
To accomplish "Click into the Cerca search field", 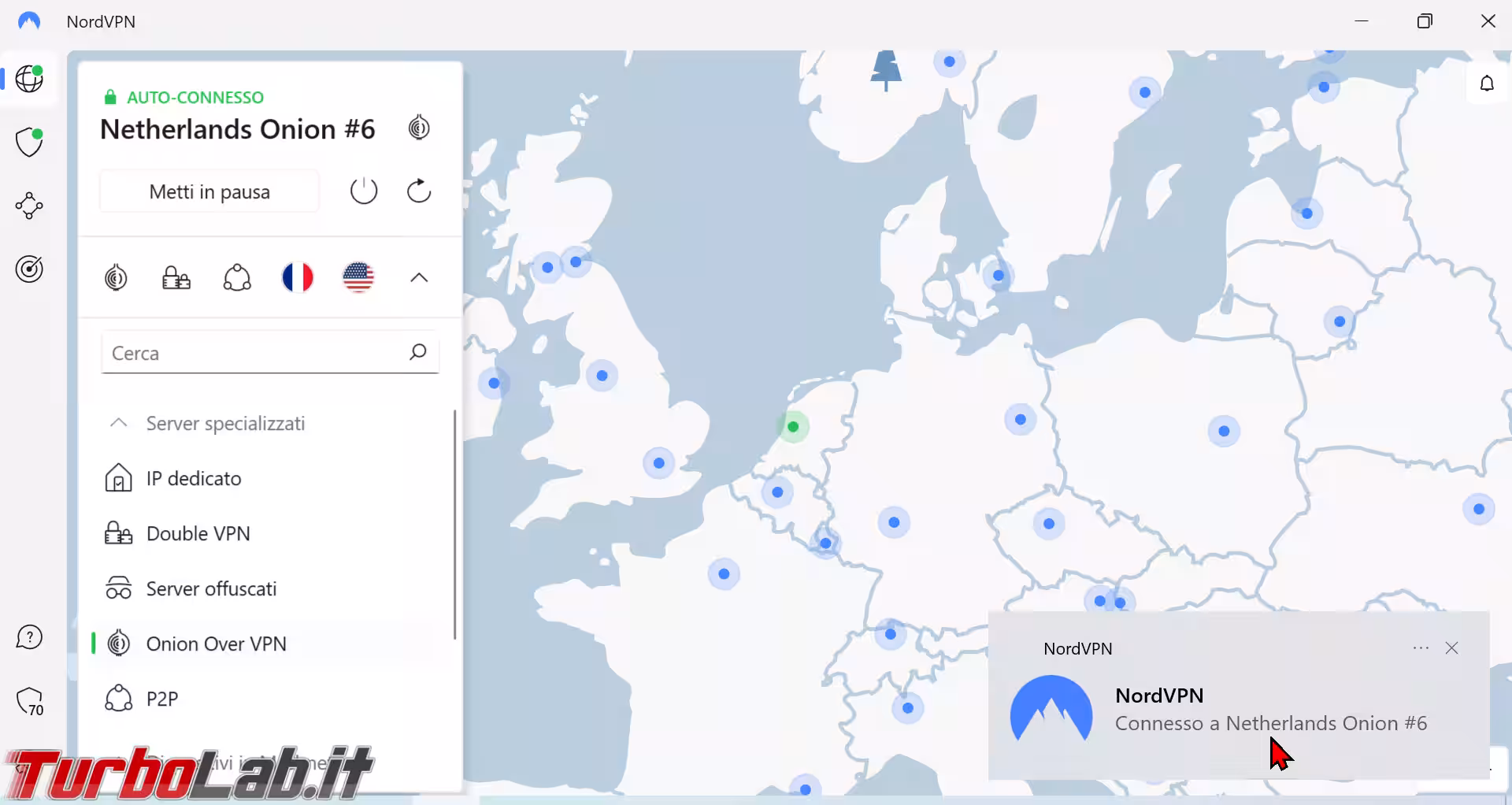I will tap(256, 353).
